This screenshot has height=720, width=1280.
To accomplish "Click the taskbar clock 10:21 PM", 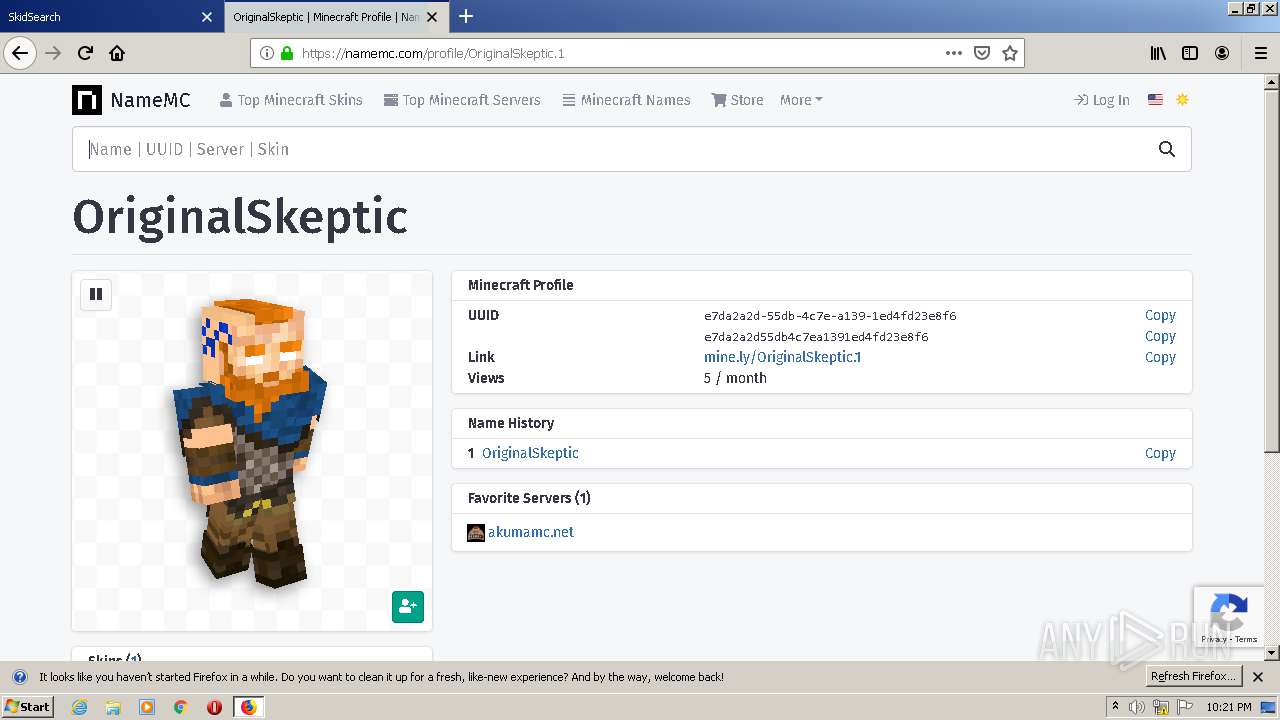I will click(x=1229, y=707).
